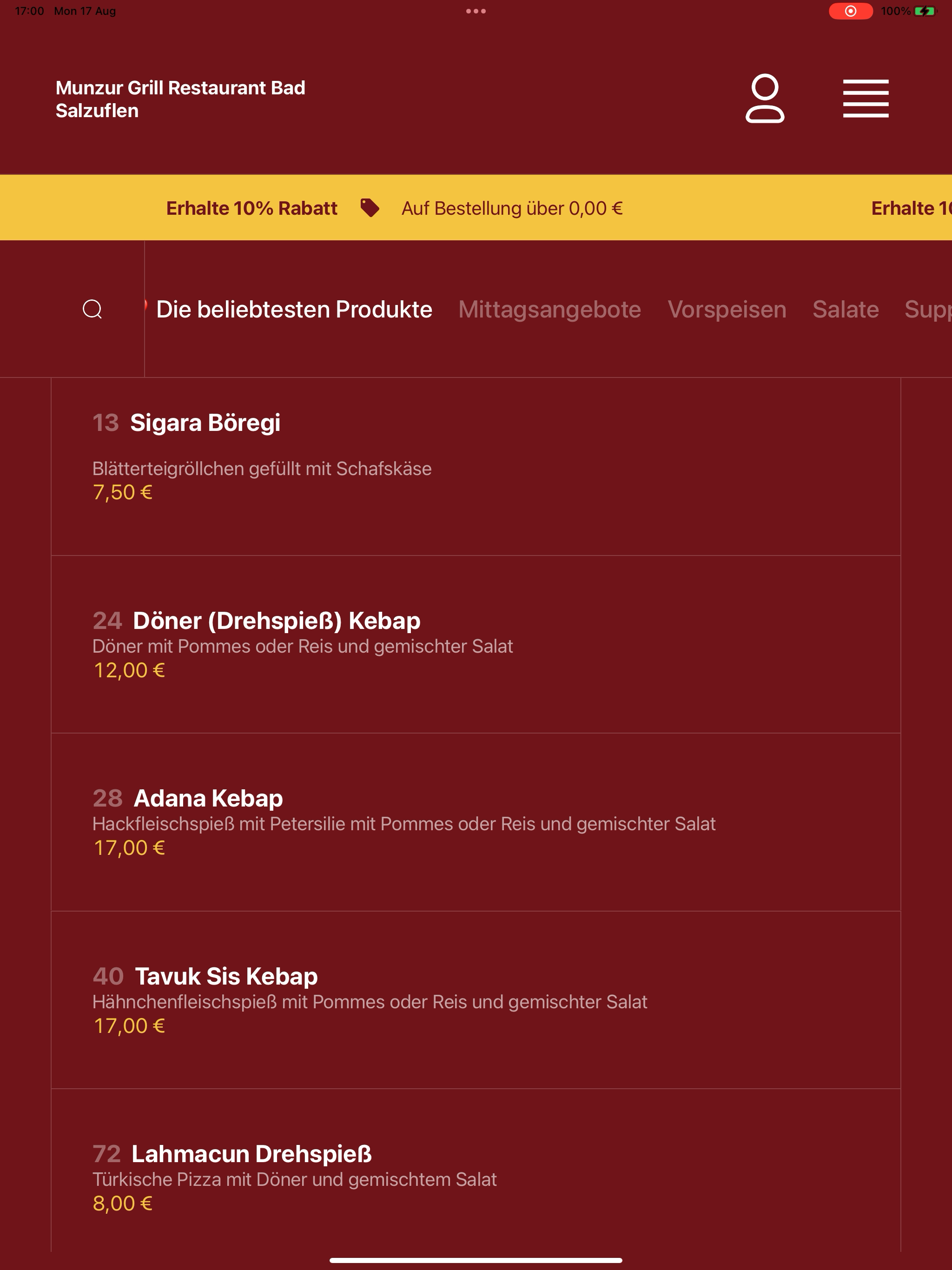
Task: Select Sigara Böregi menu item
Action: [x=476, y=466]
